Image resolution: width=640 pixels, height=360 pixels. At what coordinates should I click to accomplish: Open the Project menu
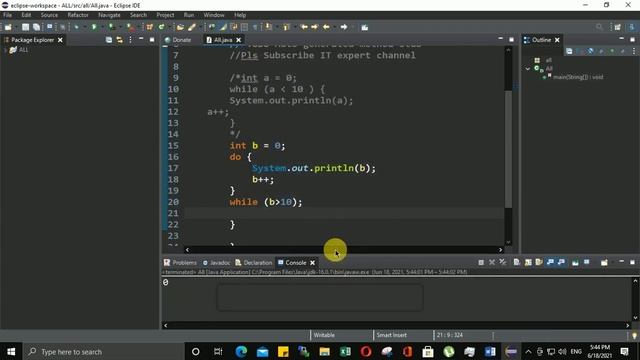(165, 15)
